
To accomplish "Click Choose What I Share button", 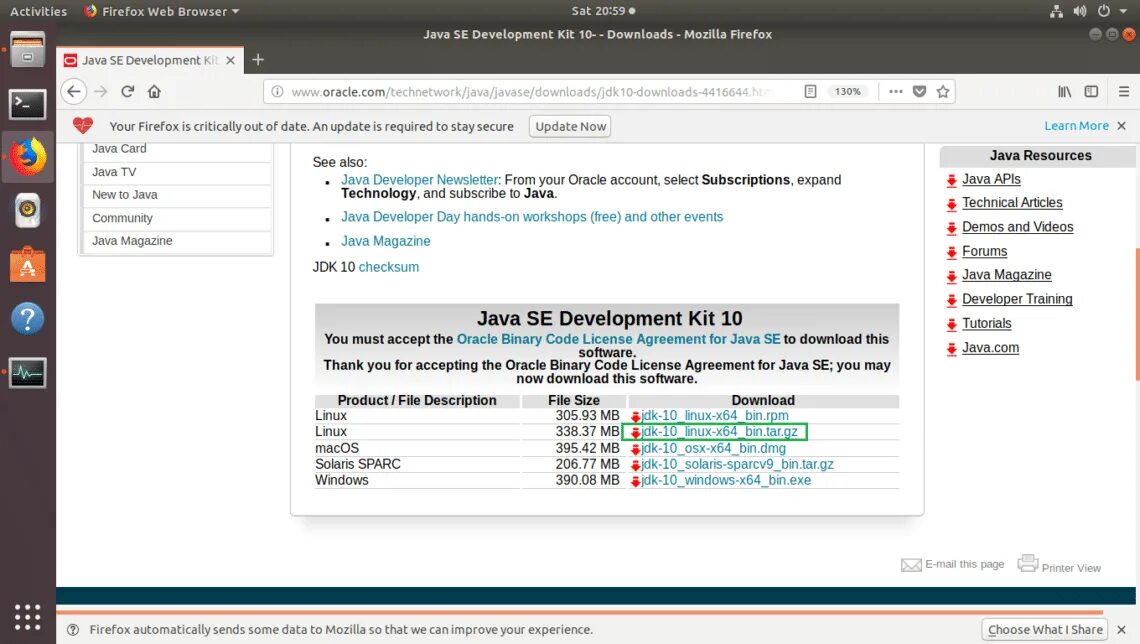I will coord(1045,629).
